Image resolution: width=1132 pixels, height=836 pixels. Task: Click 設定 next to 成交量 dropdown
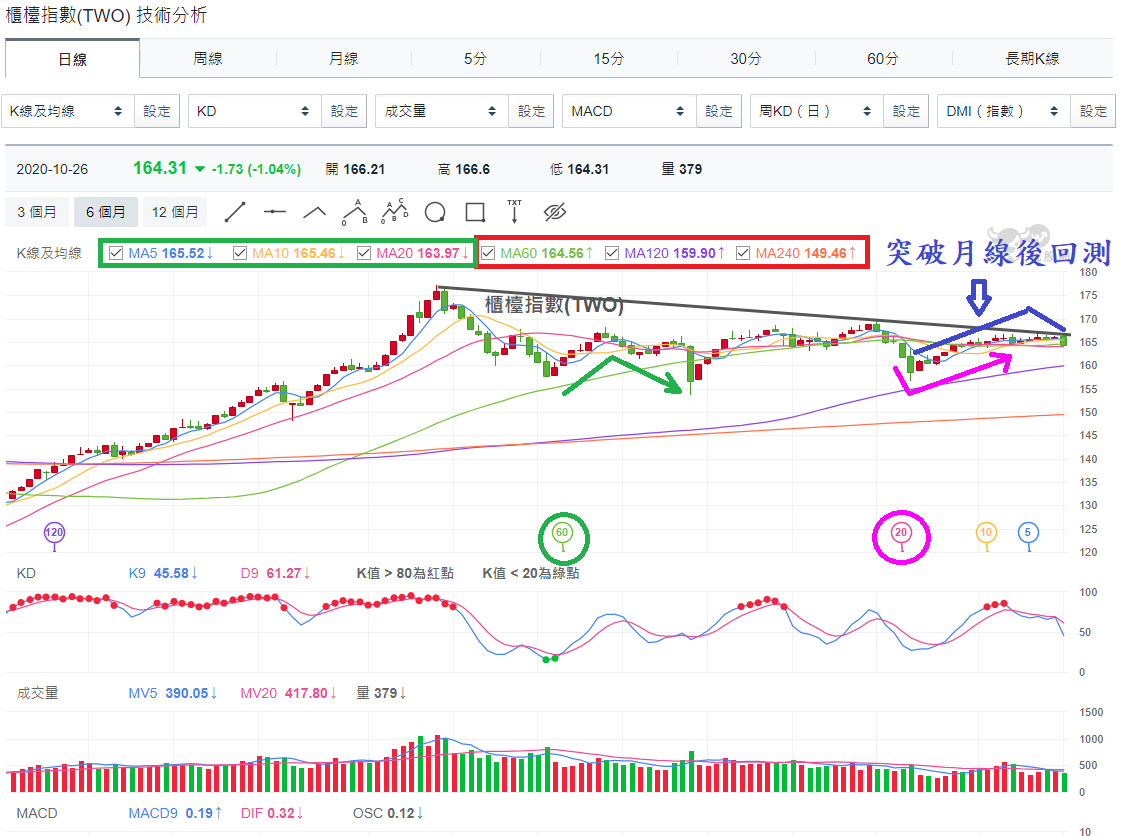tap(531, 111)
